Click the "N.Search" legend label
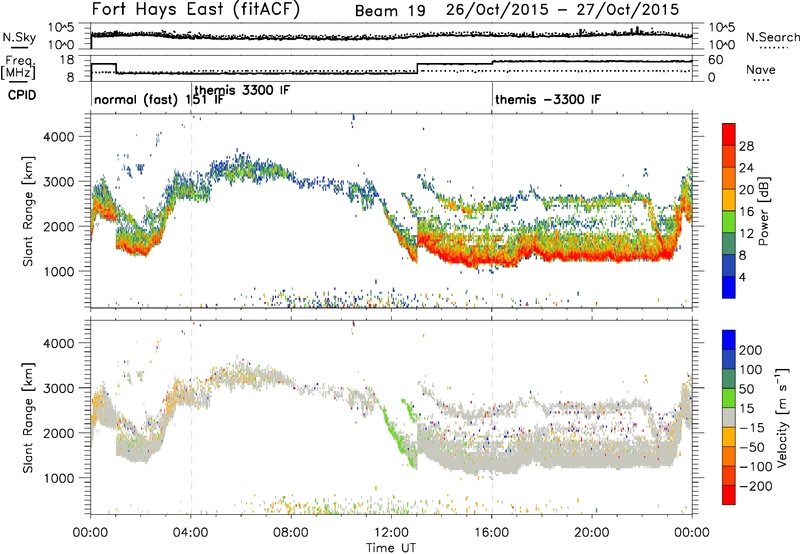The height and width of the screenshot is (554, 800). [x=772, y=37]
